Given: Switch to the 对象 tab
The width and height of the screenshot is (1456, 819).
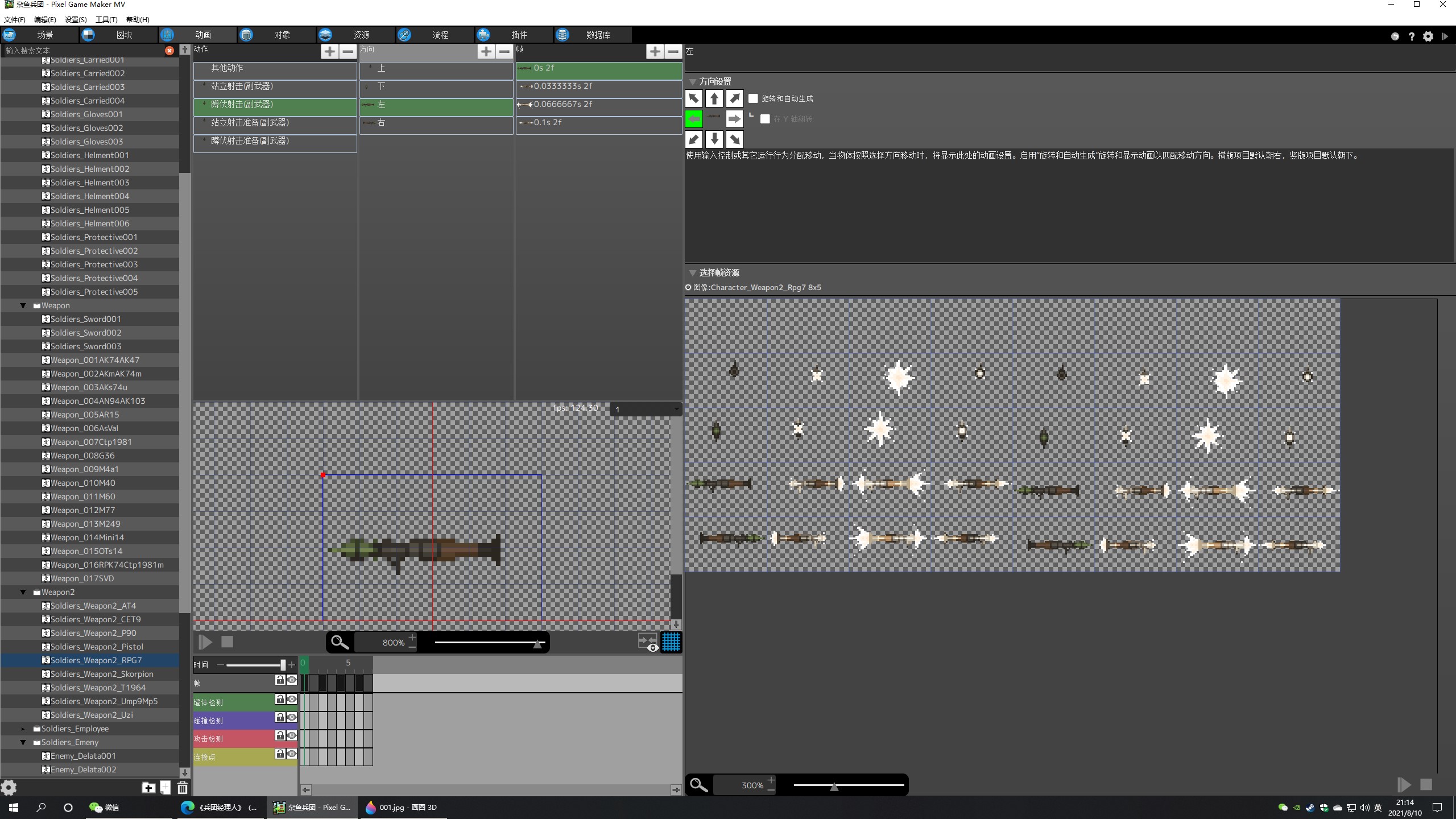Looking at the screenshot, I should coord(276,35).
